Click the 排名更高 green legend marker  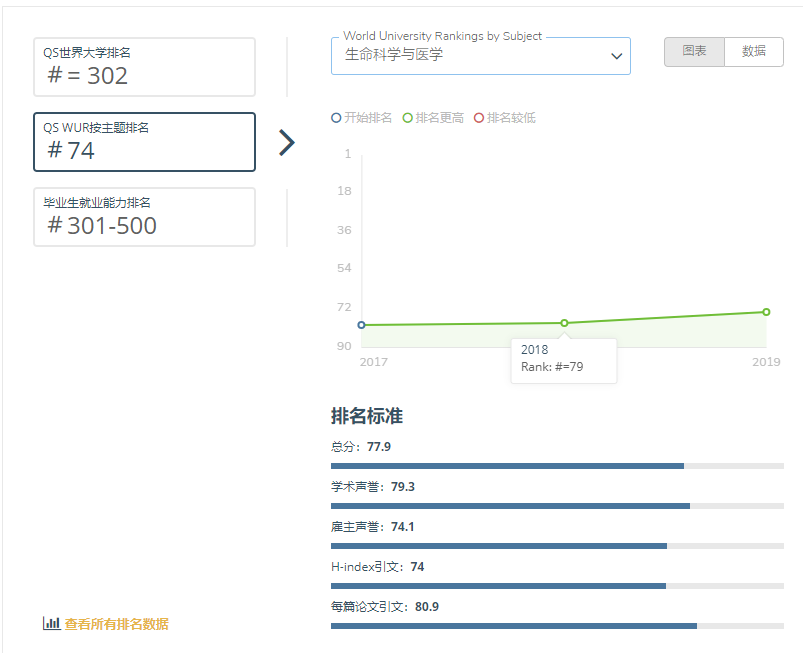pyautogui.click(x=408, y=118)
